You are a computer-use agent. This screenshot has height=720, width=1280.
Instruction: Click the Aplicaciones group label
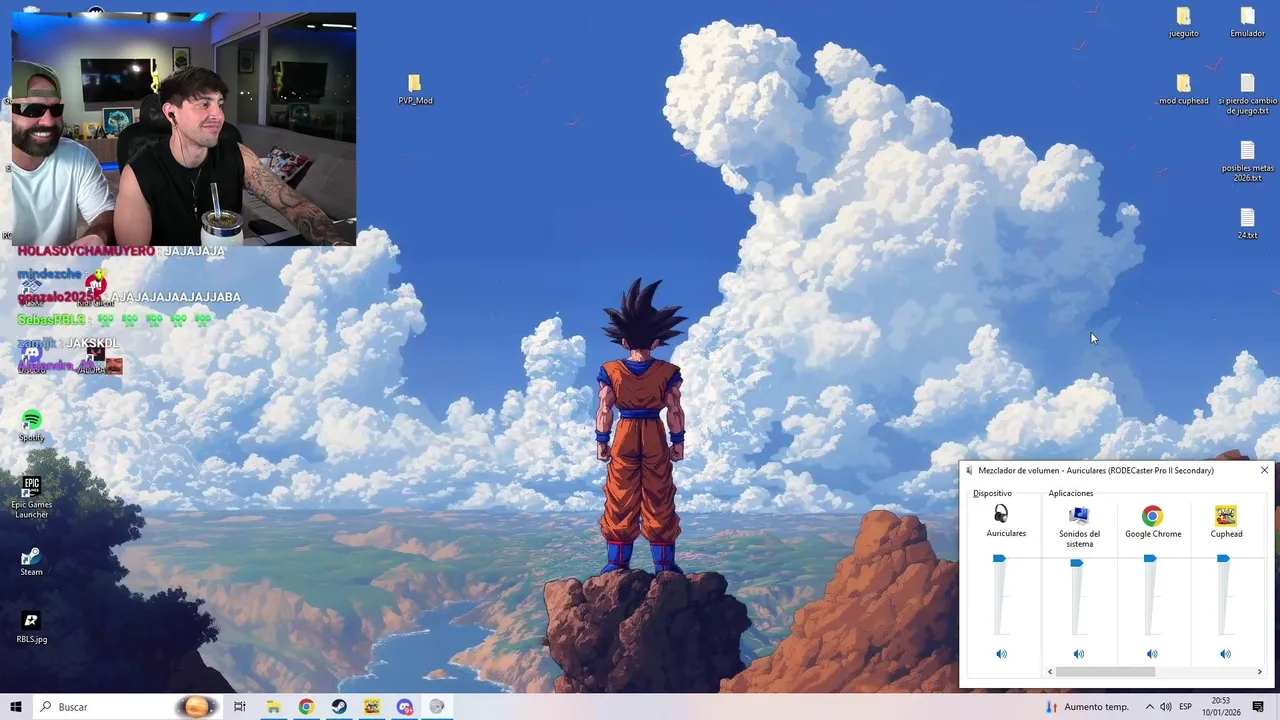[1070, 493]
